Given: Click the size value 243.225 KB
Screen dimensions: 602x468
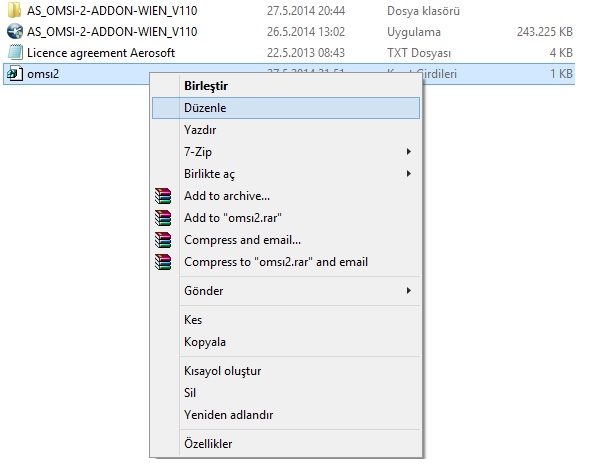Looking at the screenshot, I should click(x=544, y=31).
